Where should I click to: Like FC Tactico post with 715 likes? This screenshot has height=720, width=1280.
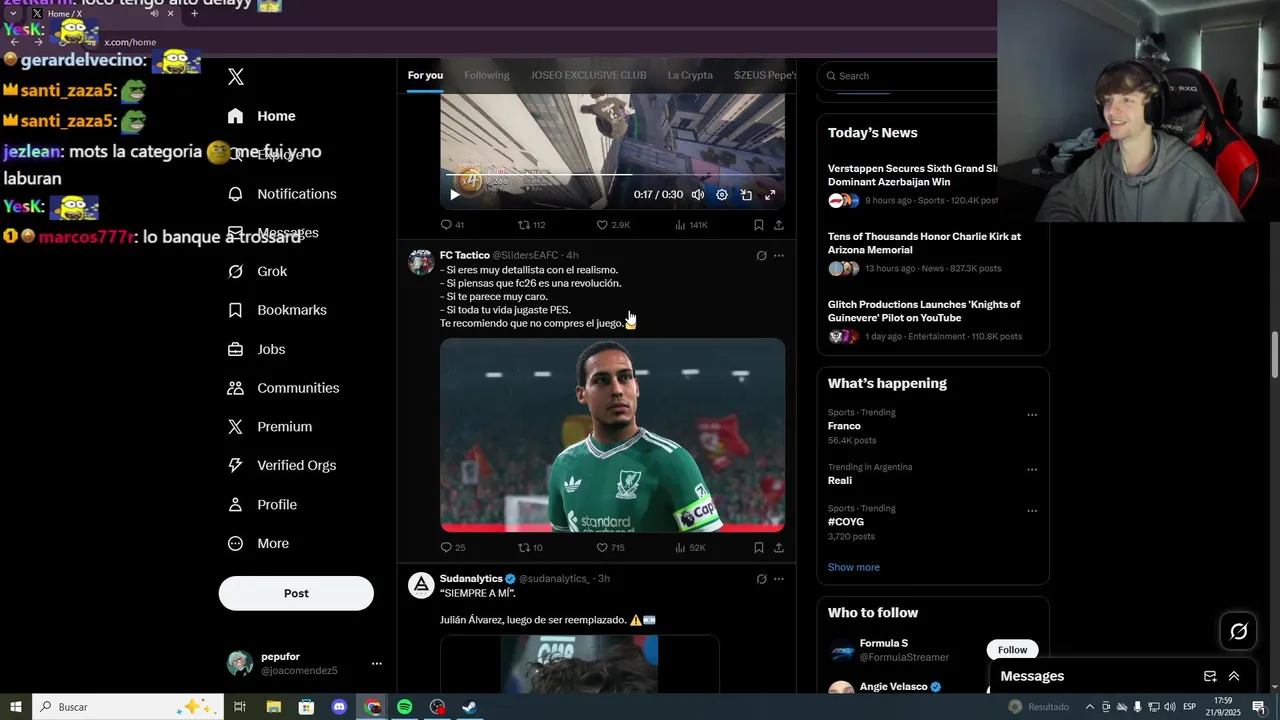point(610,547)
